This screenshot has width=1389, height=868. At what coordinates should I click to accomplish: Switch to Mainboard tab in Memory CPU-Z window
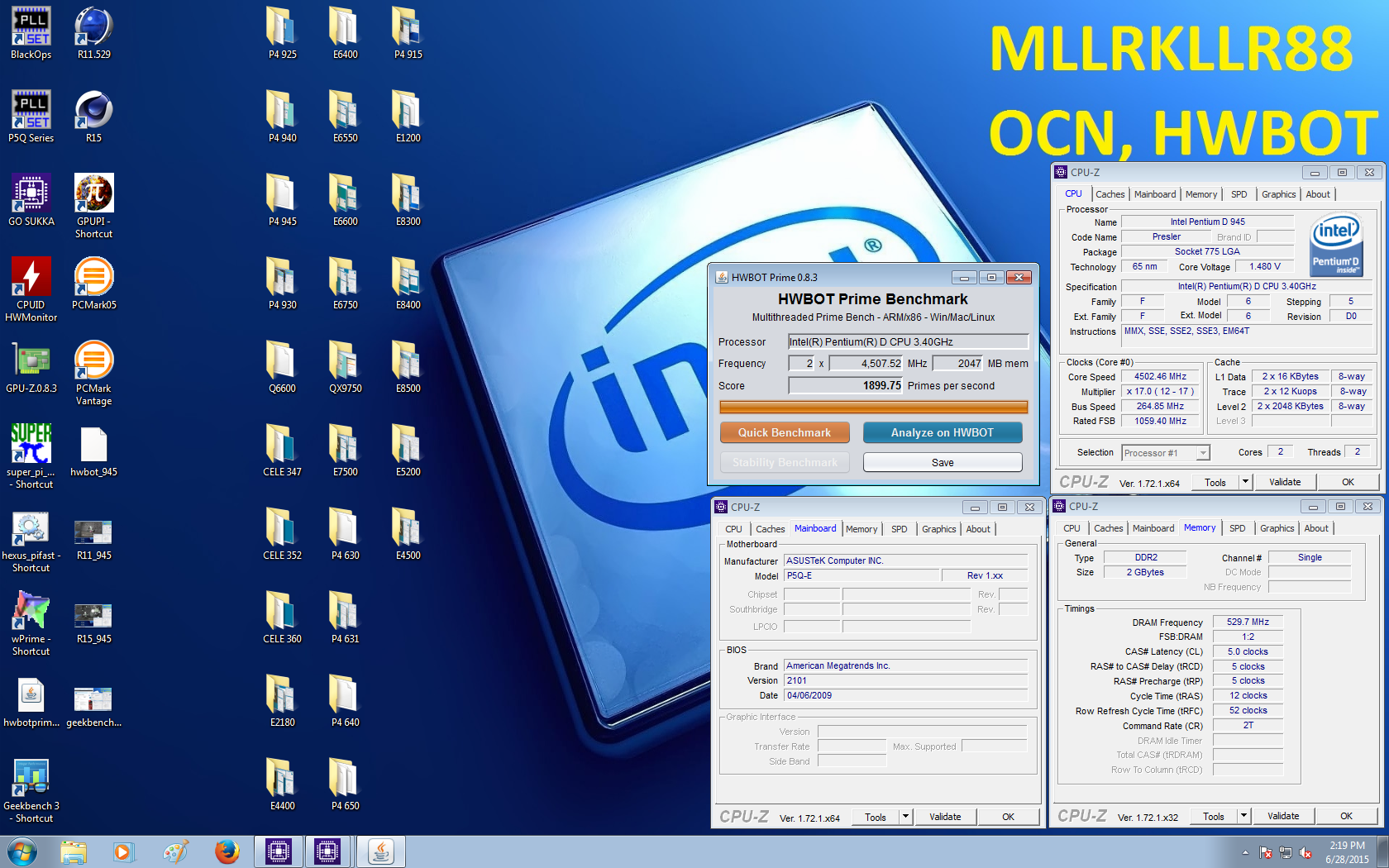click(1153, 528)
